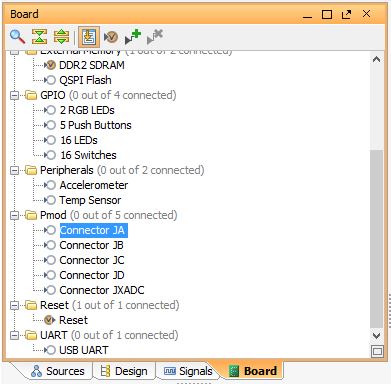391x384 pixels.
Task: Select the Board tab
Action: point(254,371)
